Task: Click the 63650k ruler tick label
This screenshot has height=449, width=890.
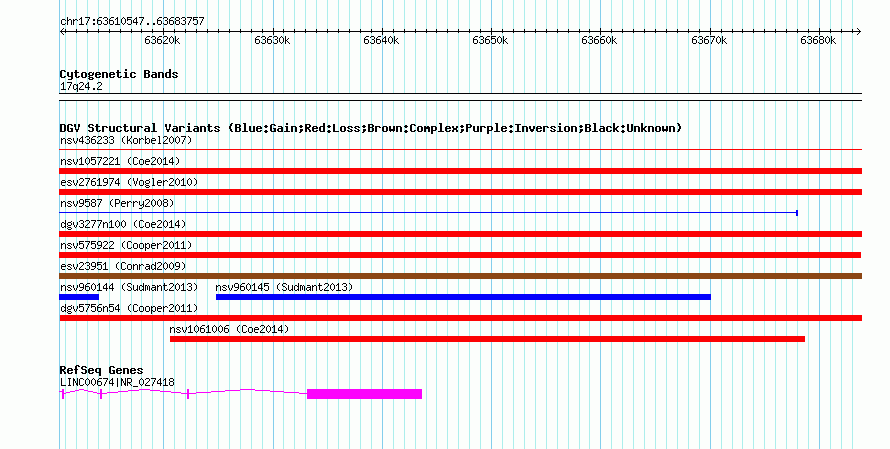Action: [x=490, y=40]
